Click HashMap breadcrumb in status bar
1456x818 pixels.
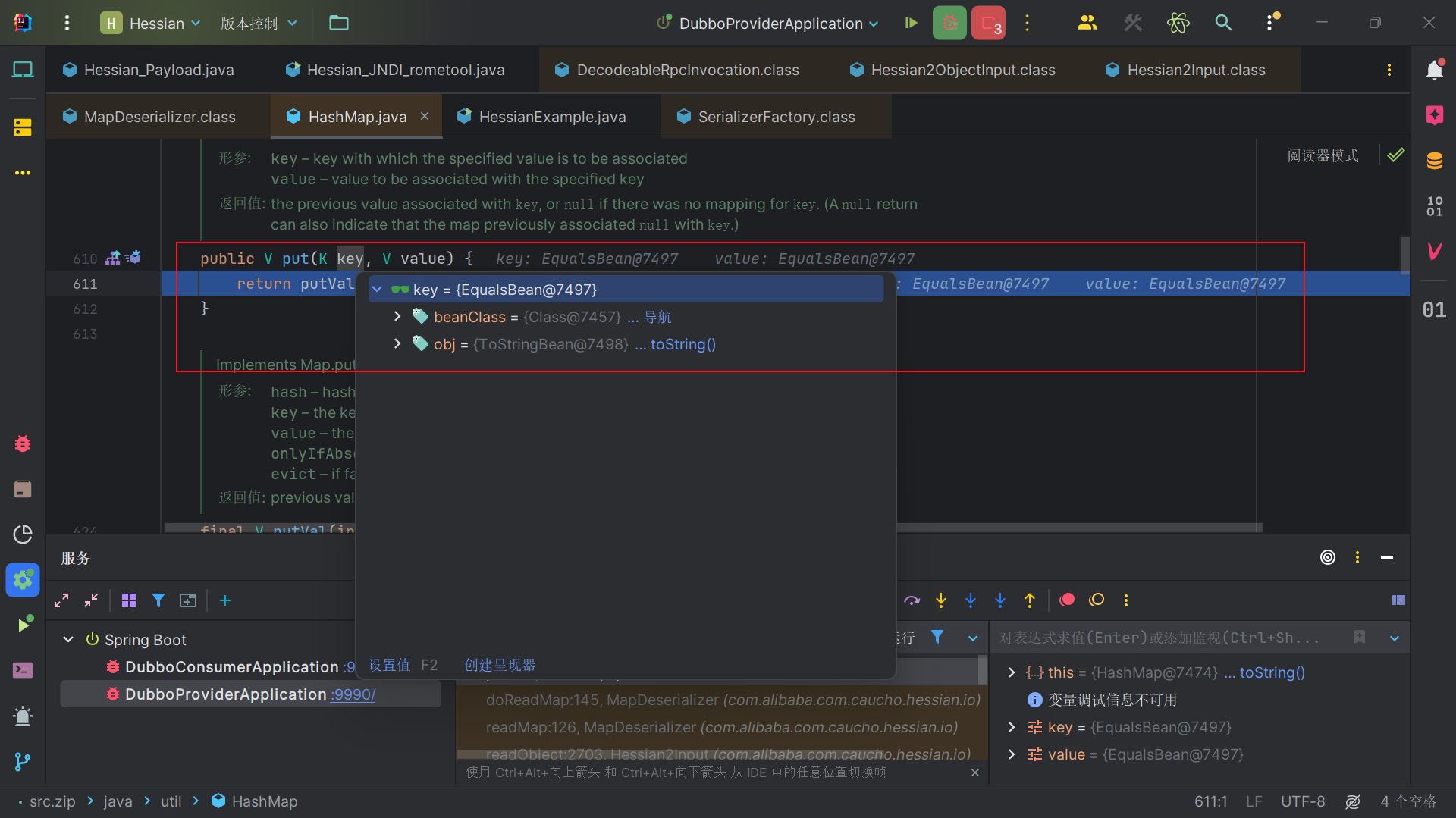coord(255,801)
